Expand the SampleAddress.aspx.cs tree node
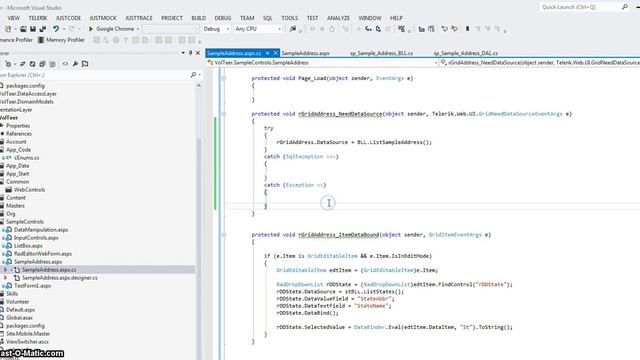Image resolution: width=640 pixels, height=360 pixels. tap(5, 270)
